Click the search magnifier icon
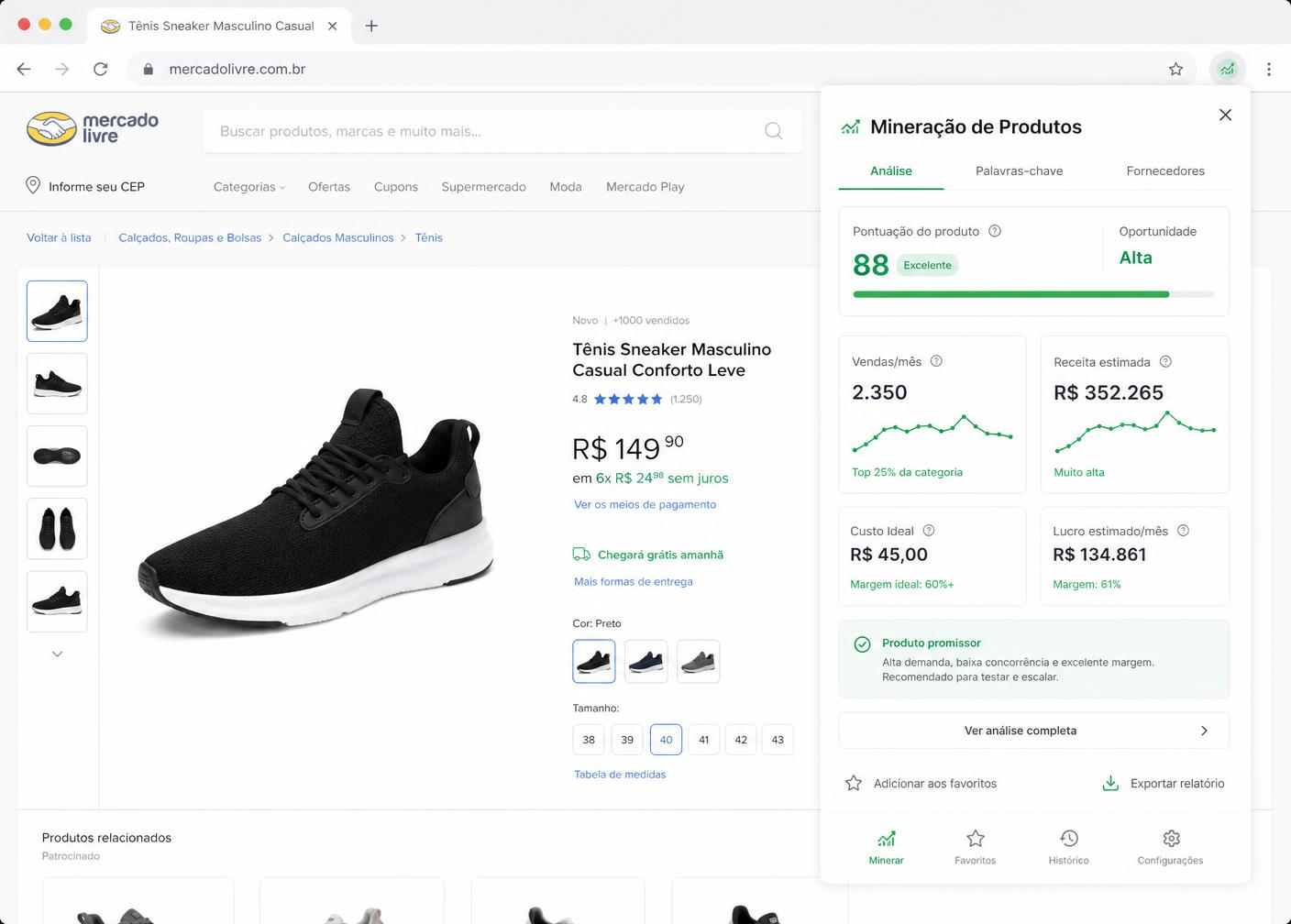 [774, 131]
